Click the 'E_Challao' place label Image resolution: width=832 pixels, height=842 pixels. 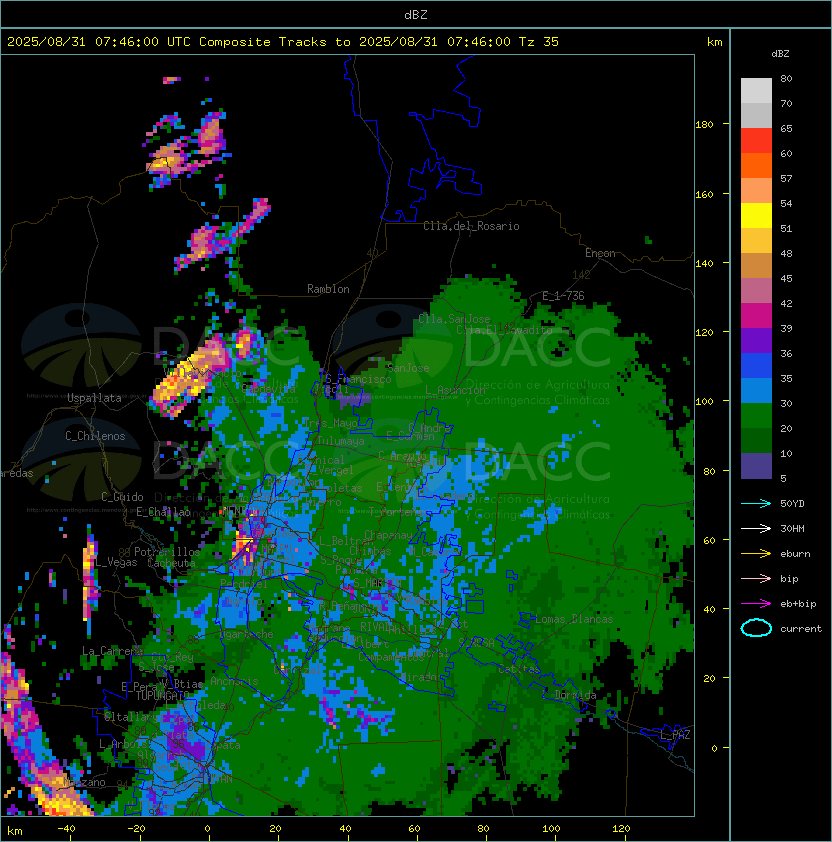coord(163,512)
